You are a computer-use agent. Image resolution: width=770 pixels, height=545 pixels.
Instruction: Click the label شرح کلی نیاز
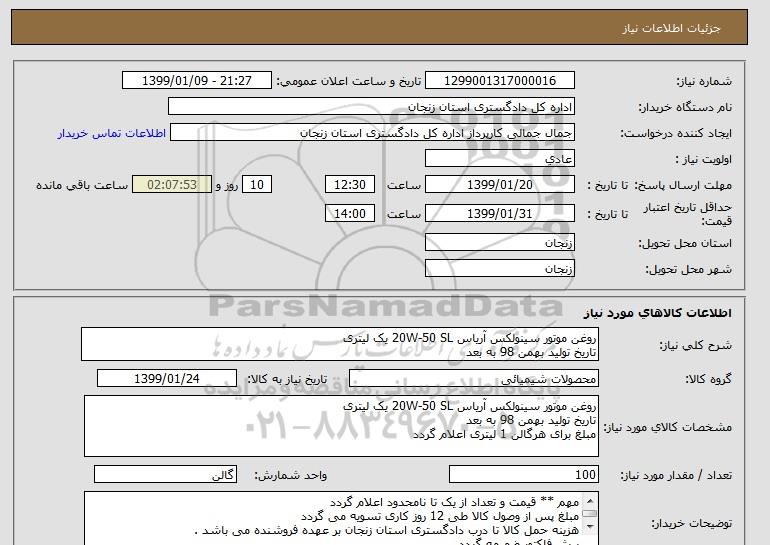[695, 345]
